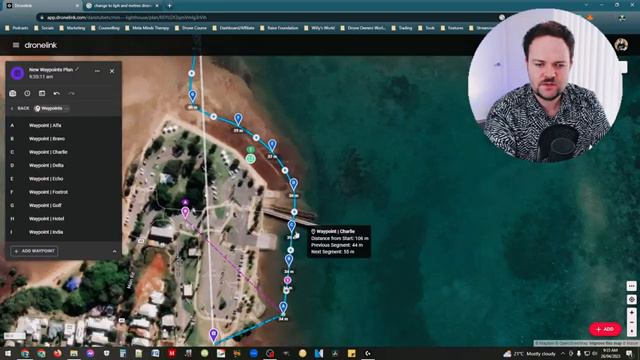Click the camera icon in plan toolbar

point(13,93)
